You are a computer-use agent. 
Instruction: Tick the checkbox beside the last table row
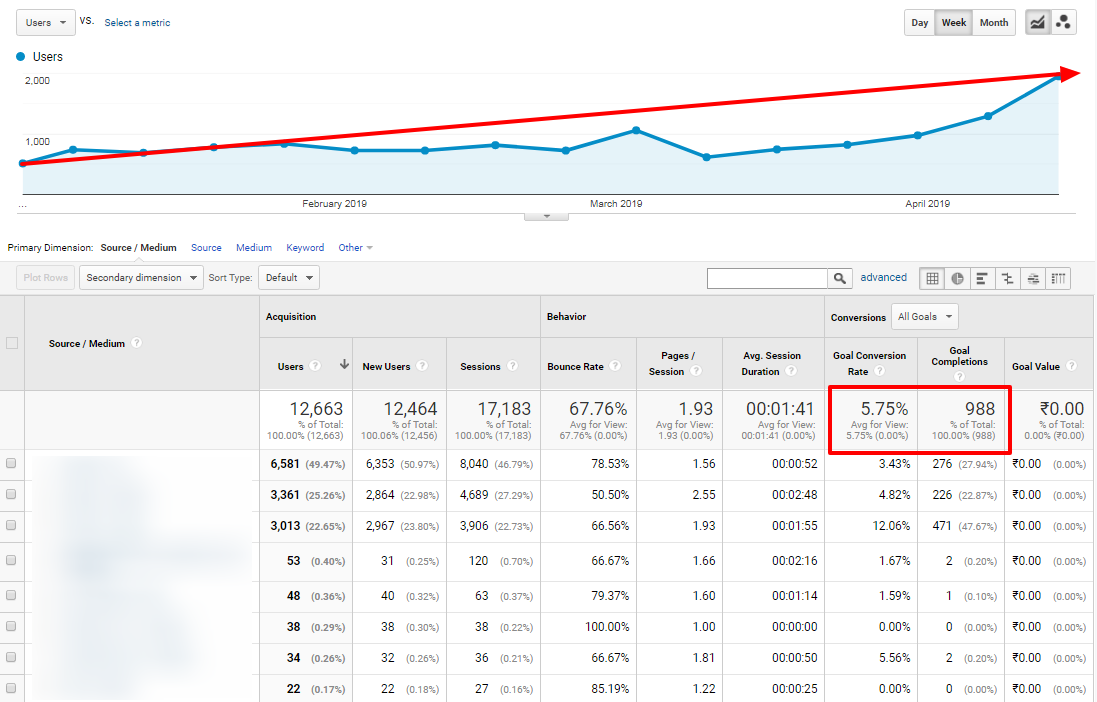[12, 688]
